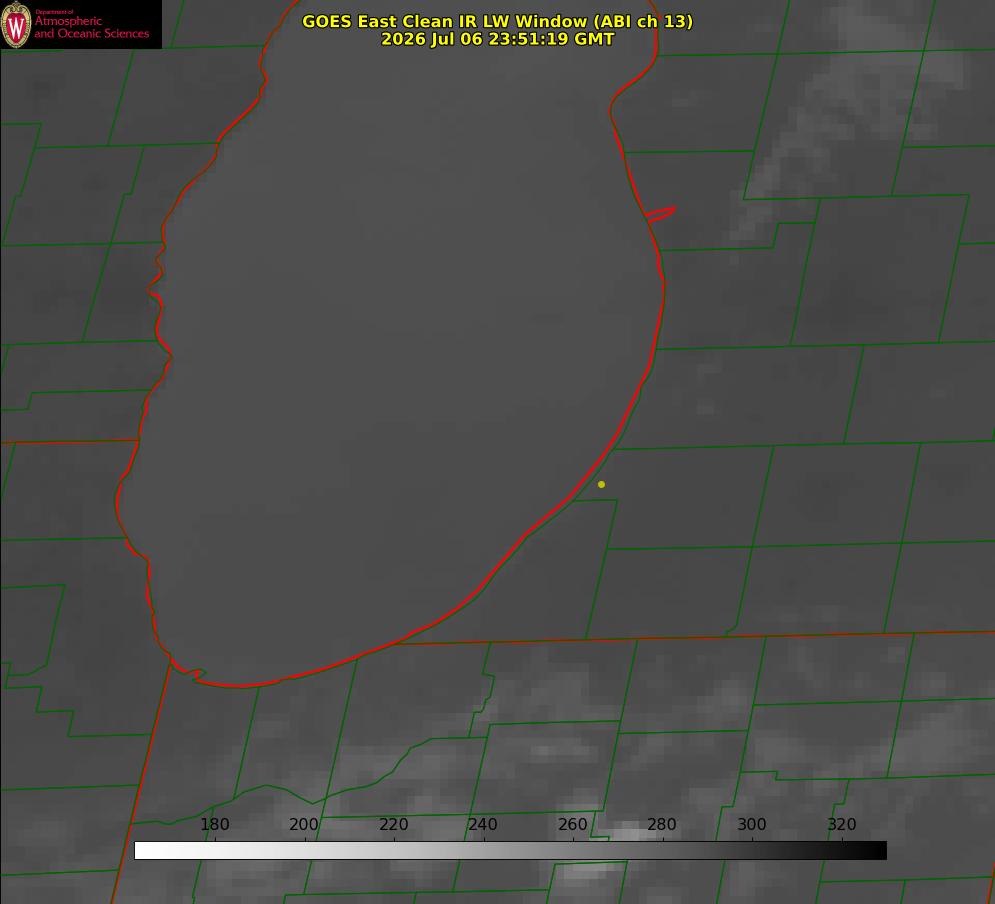Select the 200 colorbar tick label
This screenshot has width=995, height=904.
[x=304, y=824]
